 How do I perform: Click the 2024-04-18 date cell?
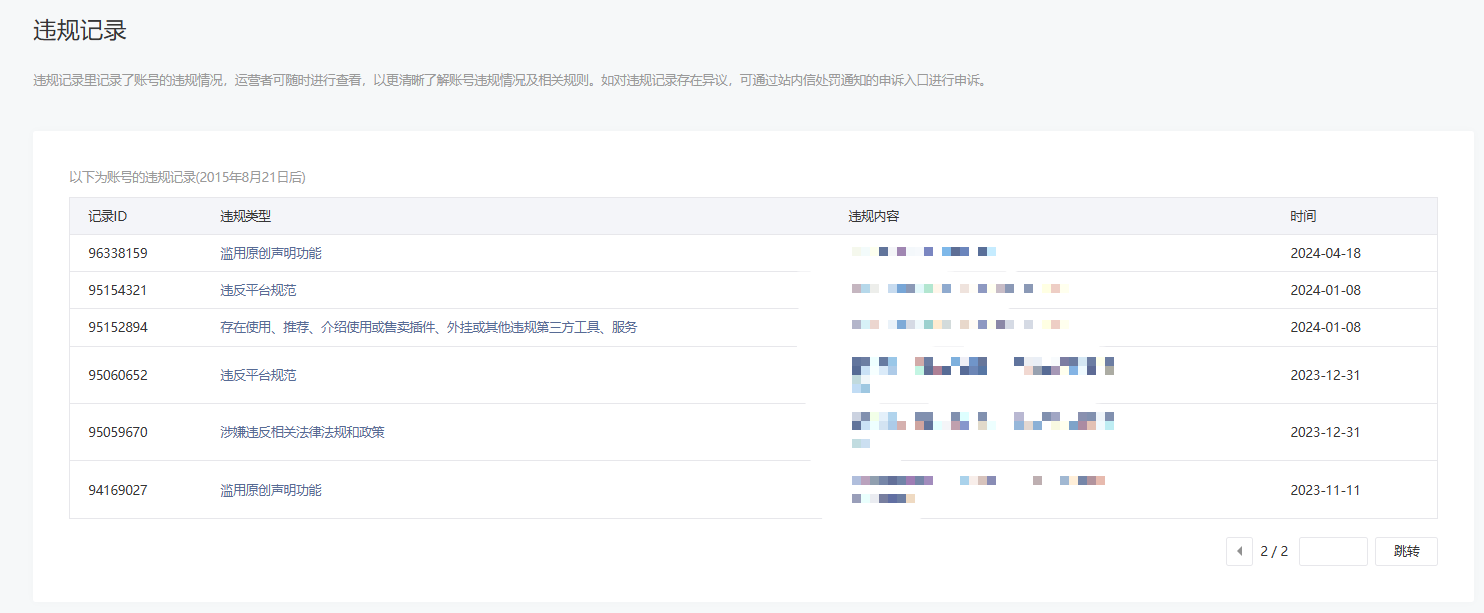[1325, 253]
